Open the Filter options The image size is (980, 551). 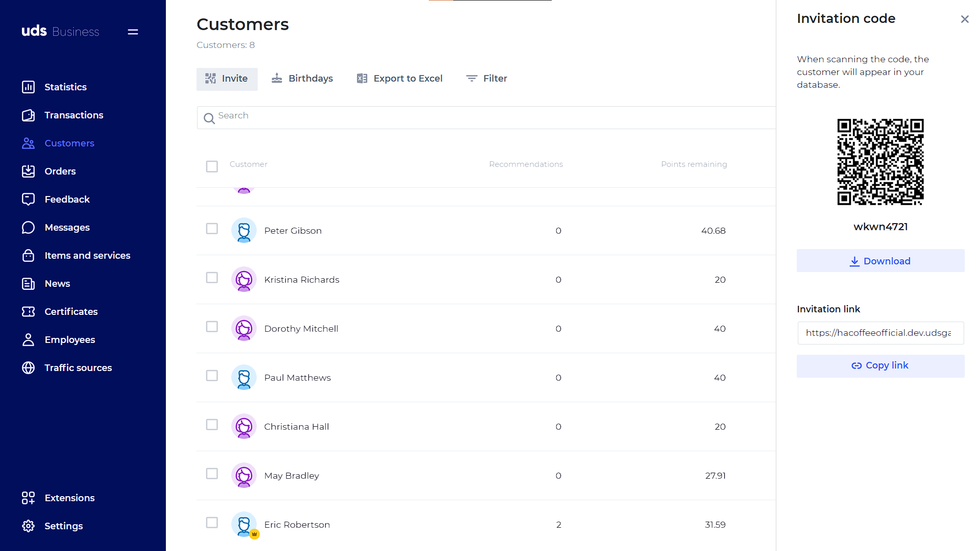coord(486,79)
